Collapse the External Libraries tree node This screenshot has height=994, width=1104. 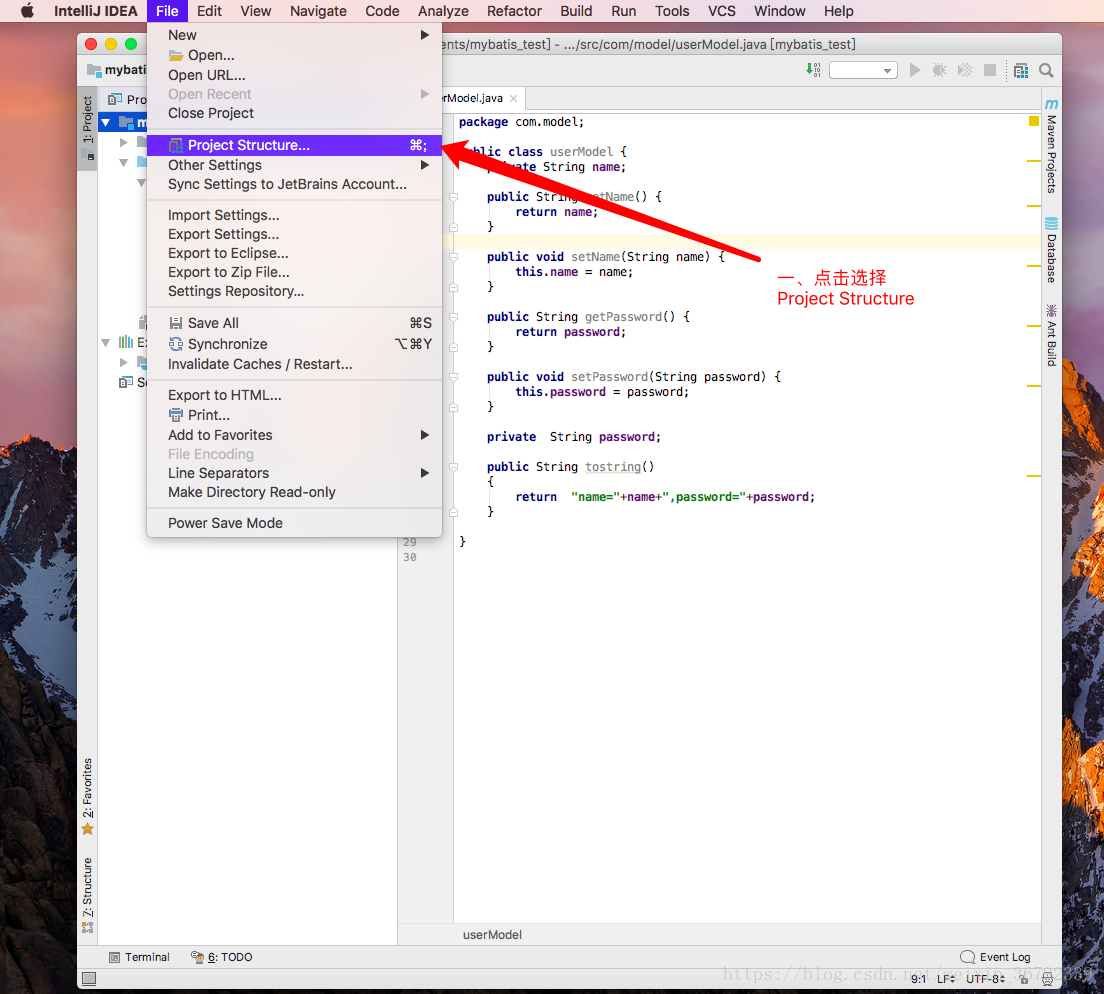[106, 343]
